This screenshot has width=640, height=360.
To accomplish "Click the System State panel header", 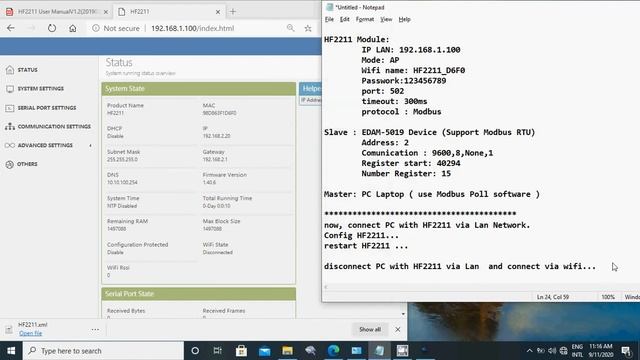I will [199, 89].
